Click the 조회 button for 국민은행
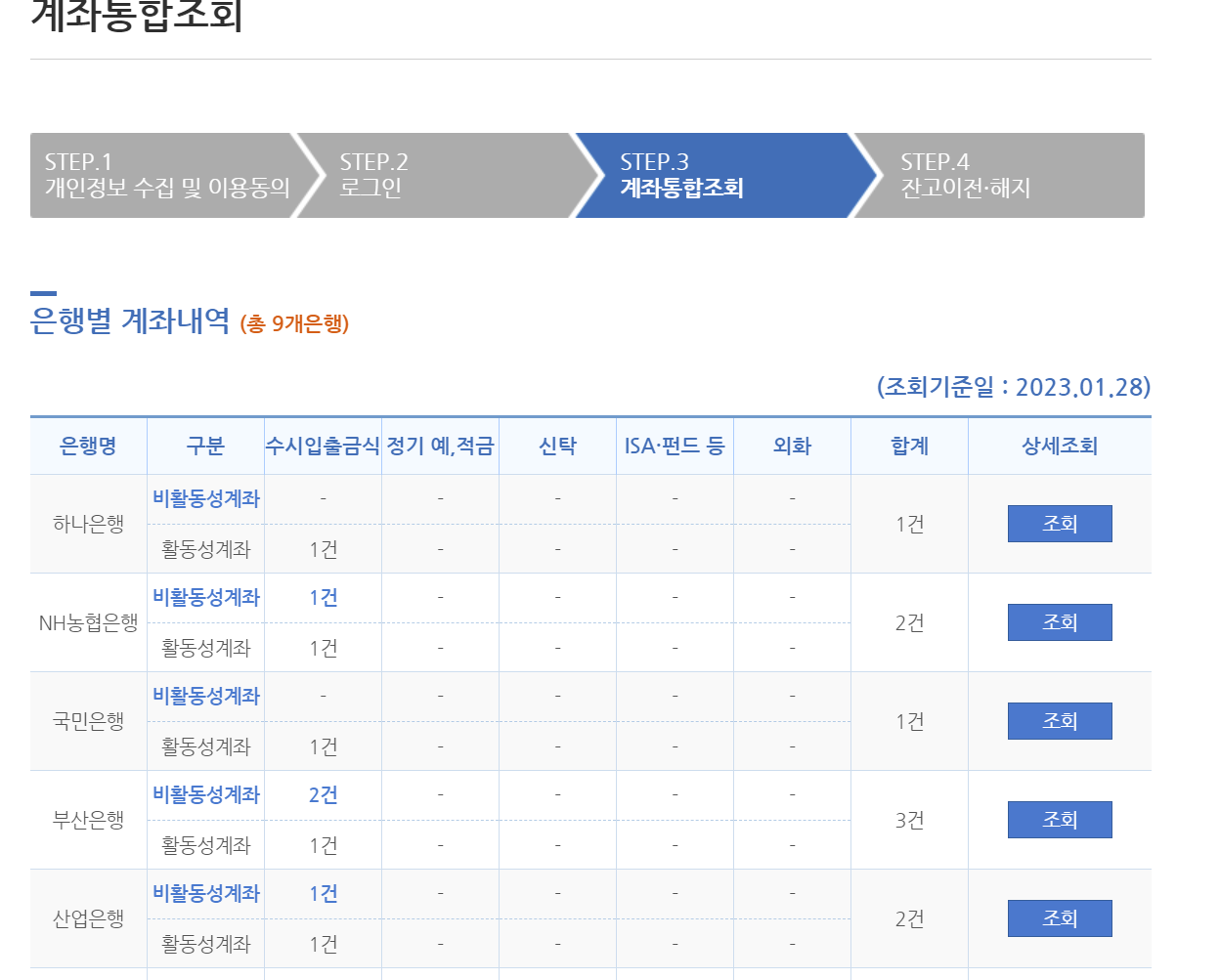Viewport: 1220px width, 980px height. click(1059, 721)
